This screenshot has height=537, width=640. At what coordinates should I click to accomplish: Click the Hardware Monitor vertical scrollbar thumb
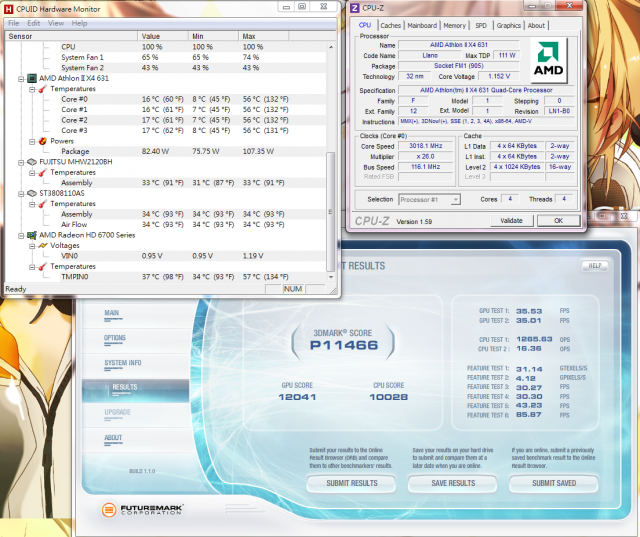[330, 212]
